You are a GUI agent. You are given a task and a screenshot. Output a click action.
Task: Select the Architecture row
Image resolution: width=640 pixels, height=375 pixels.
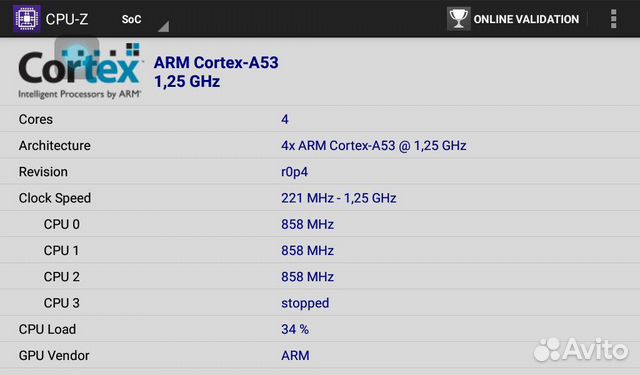[320, 145]
